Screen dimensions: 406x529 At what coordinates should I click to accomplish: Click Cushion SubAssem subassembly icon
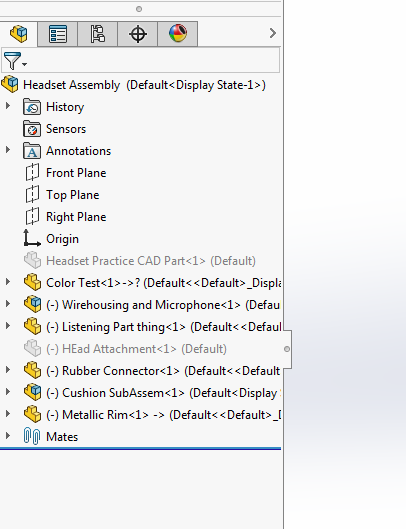(x=32, y=392)
